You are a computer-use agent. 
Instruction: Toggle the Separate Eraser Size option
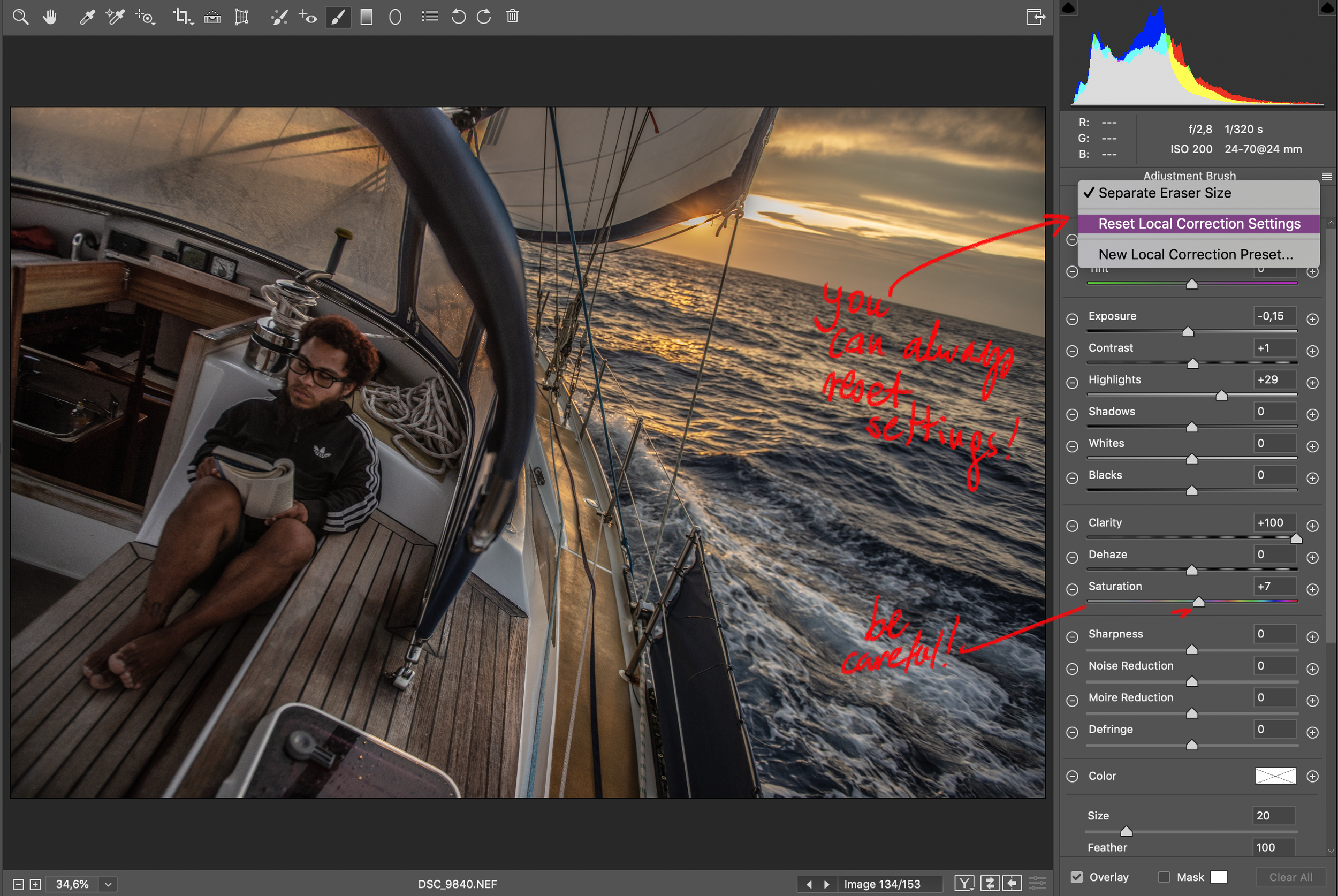pyautogui.click(x=1164, y=193)
